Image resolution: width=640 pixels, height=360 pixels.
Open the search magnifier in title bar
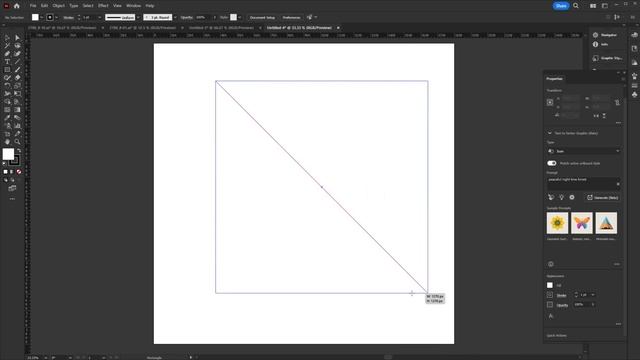(576, 6)
